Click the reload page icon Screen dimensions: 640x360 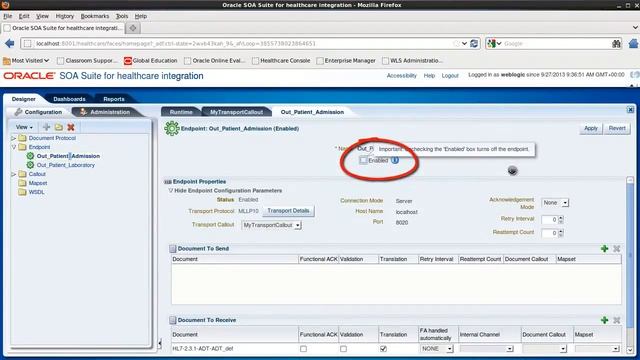pos(474,43)
